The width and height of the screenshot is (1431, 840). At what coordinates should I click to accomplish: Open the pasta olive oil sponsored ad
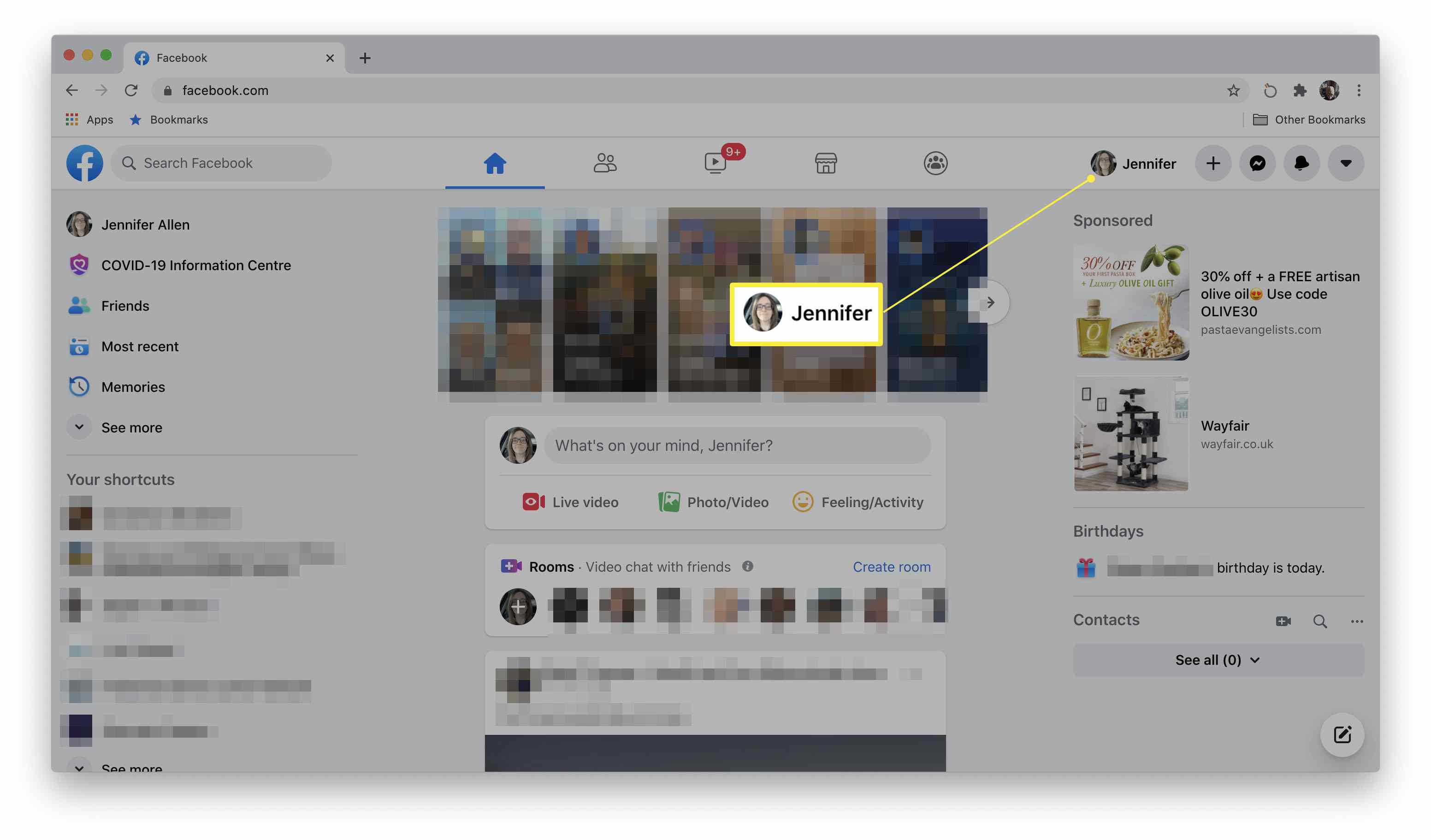(x=1218, y=303)
